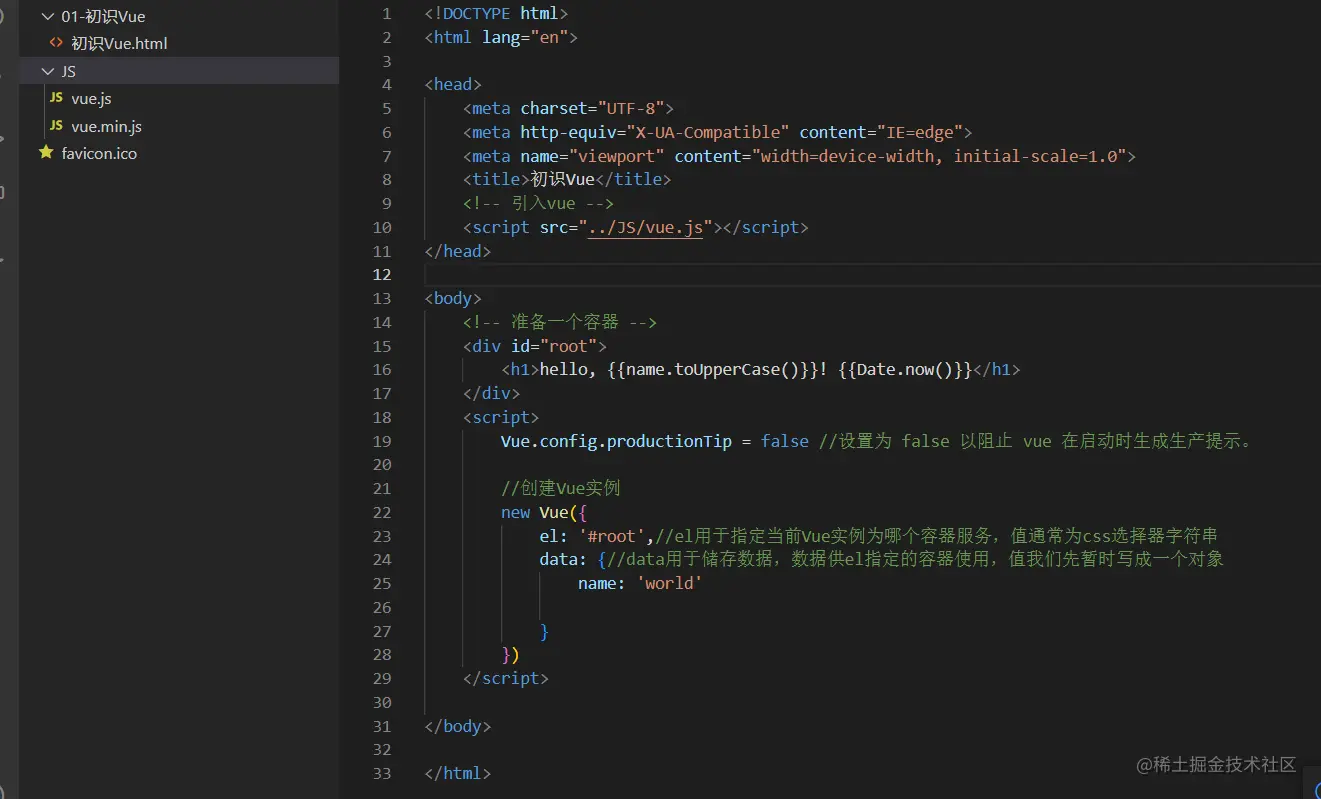Click the closing "</html>" tag

pos(458,773)
